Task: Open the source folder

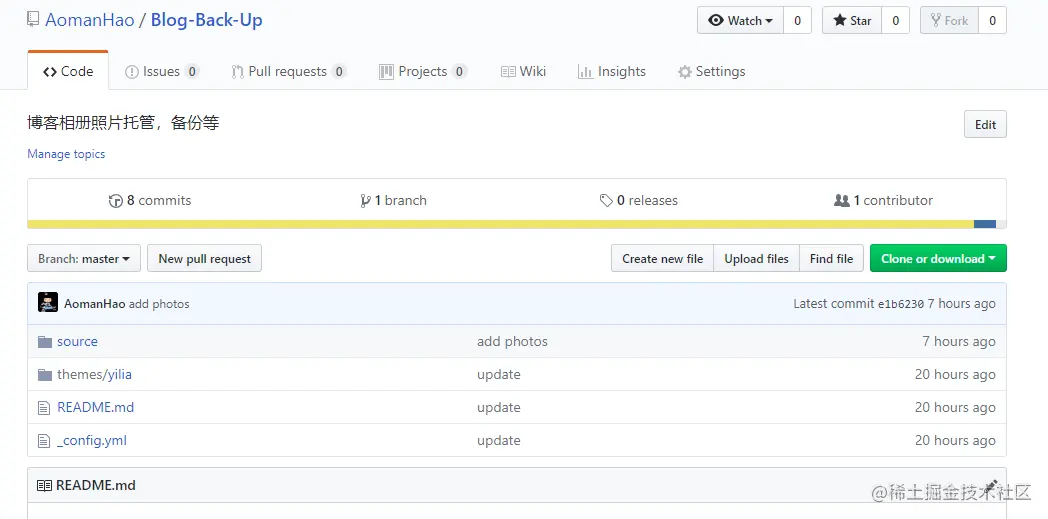Action: 78,341
